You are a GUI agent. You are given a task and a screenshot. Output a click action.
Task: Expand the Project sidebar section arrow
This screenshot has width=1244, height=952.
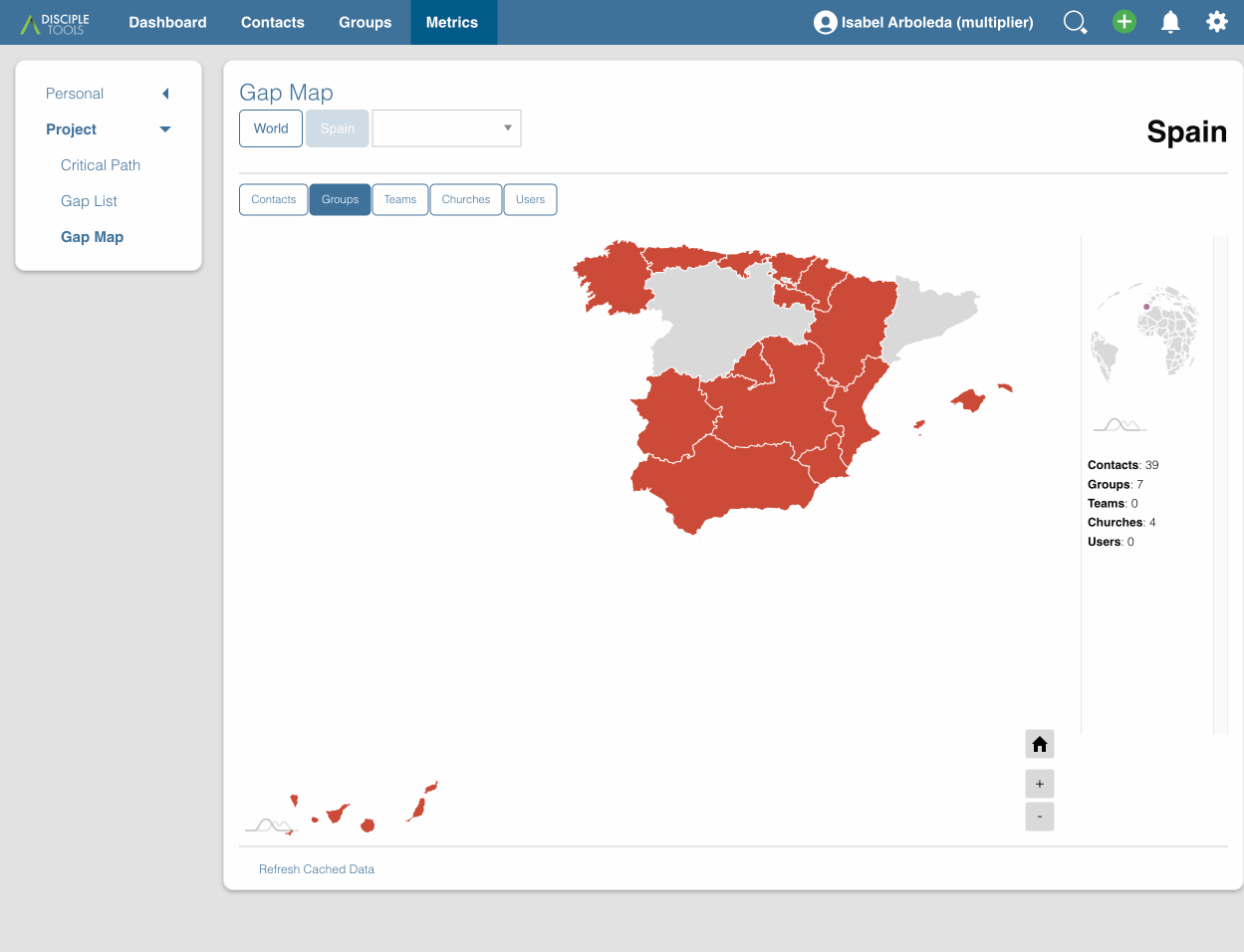click(165, 129)
